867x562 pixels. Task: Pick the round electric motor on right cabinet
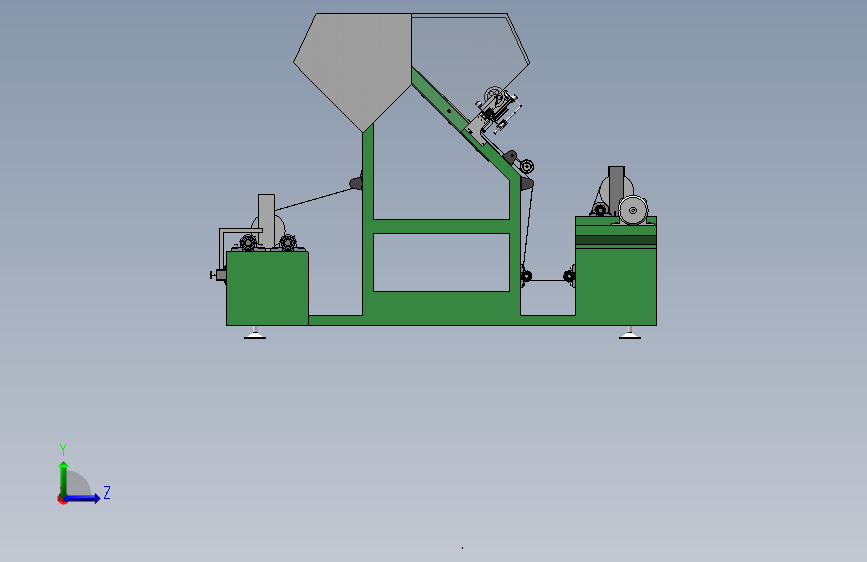(633, 210)
